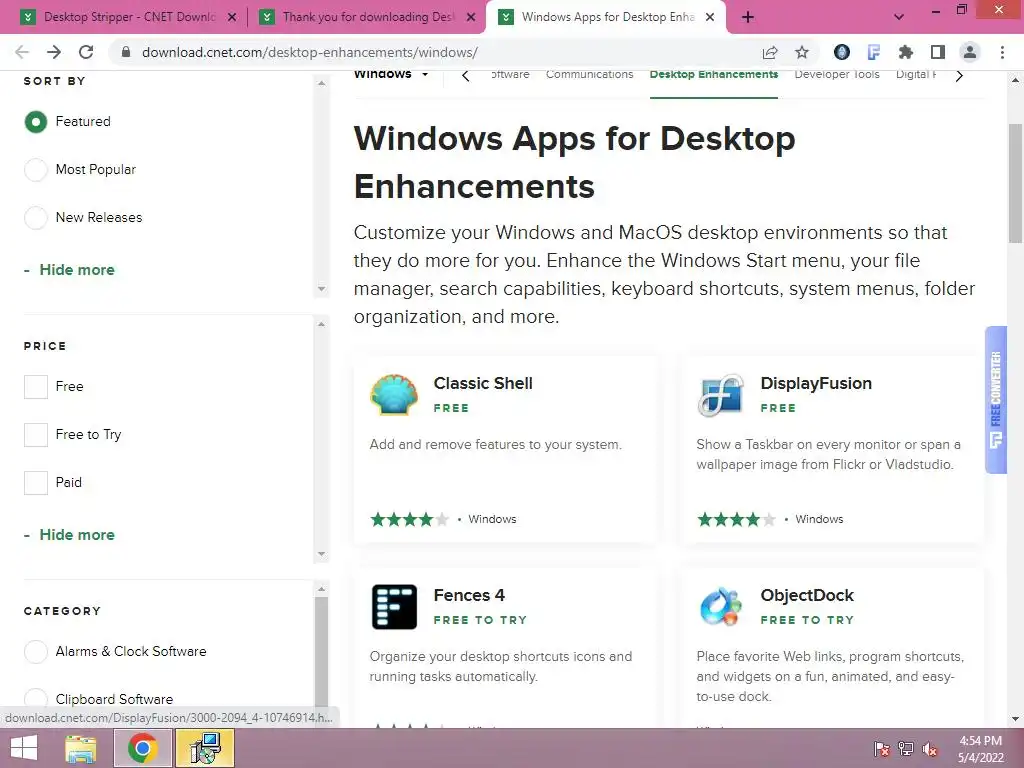Click the address bar URL field

(431, 52)
